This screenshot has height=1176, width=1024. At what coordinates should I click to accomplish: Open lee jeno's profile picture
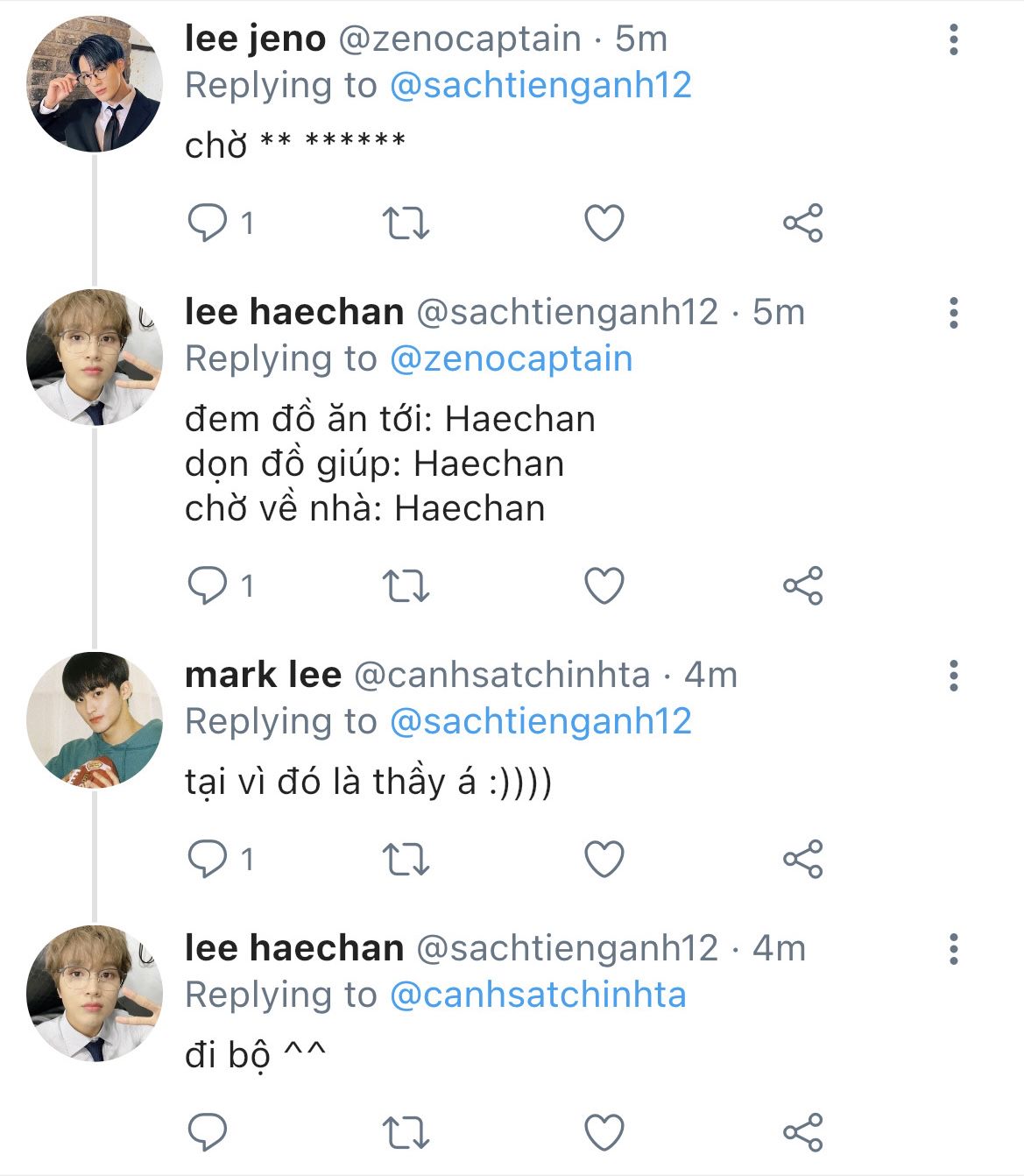pos(95,85)
